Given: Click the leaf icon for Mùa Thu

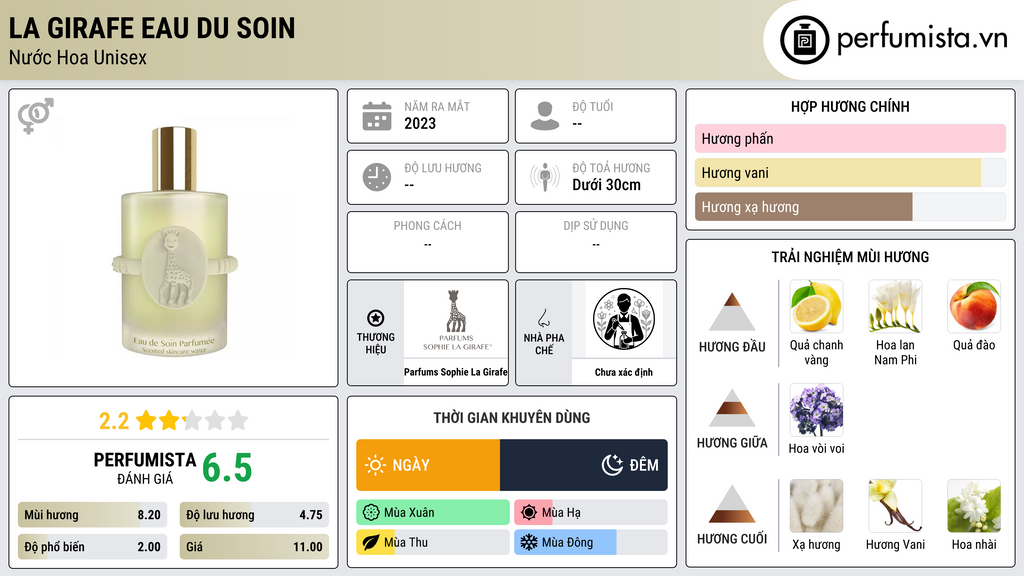Looking at the screenshot, I should [x=371, y=542].
